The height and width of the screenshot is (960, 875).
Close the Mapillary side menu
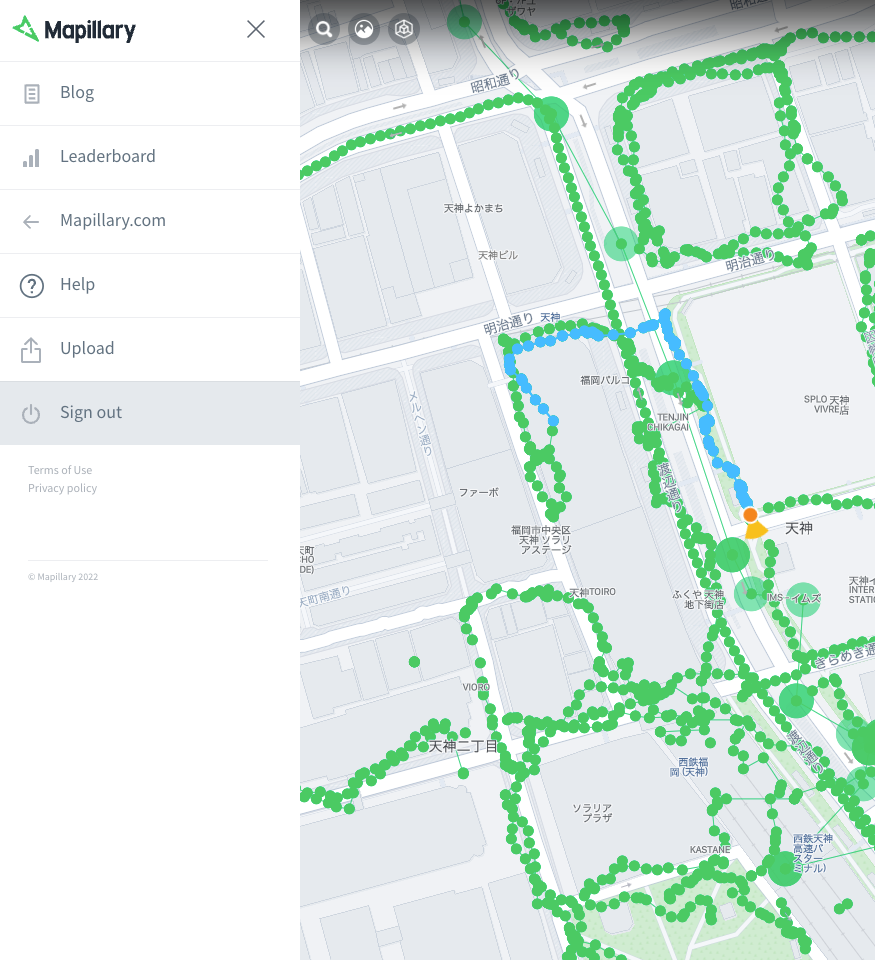coord(256,29)
